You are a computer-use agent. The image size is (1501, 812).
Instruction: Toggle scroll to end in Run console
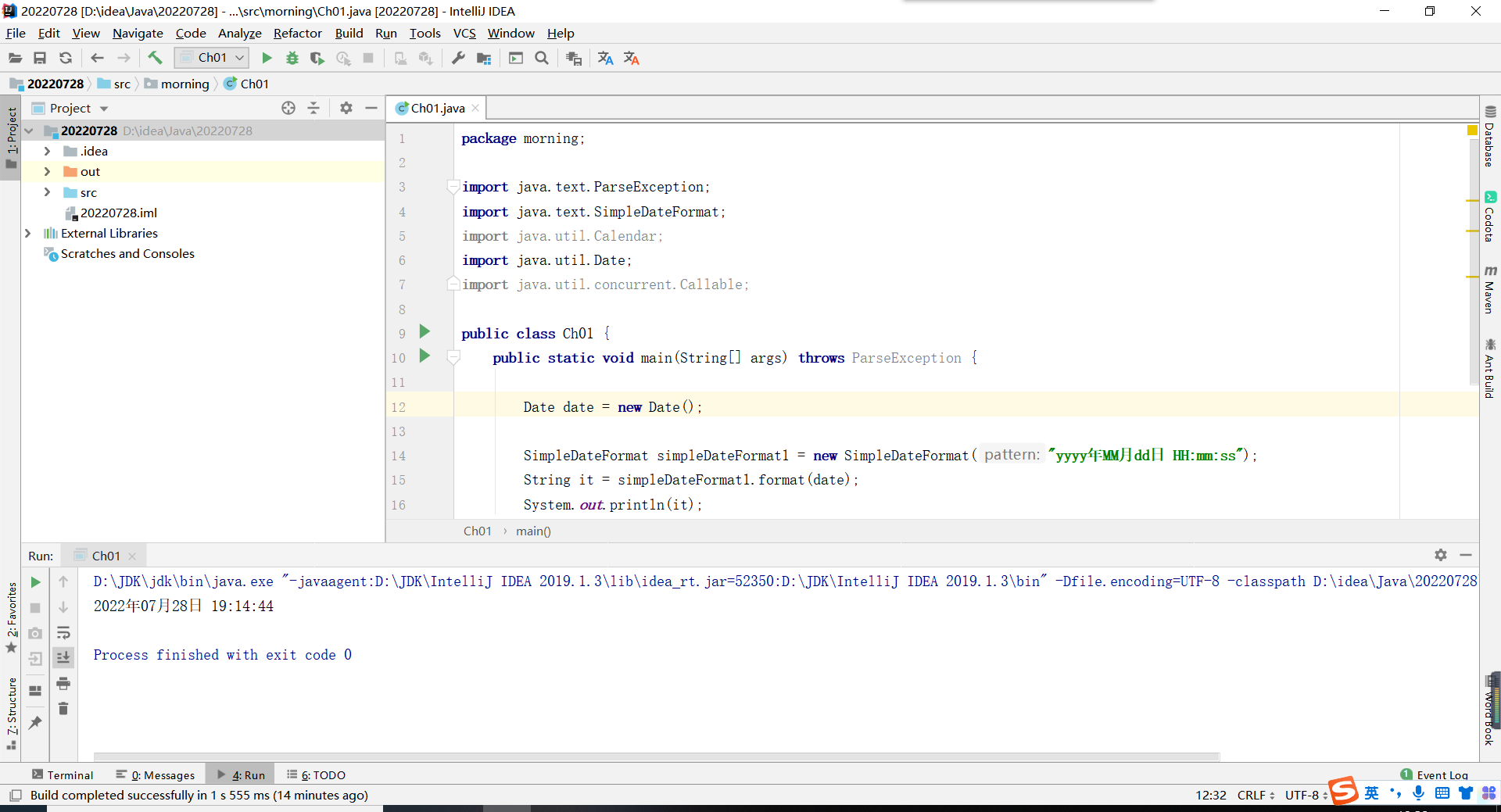63,657
